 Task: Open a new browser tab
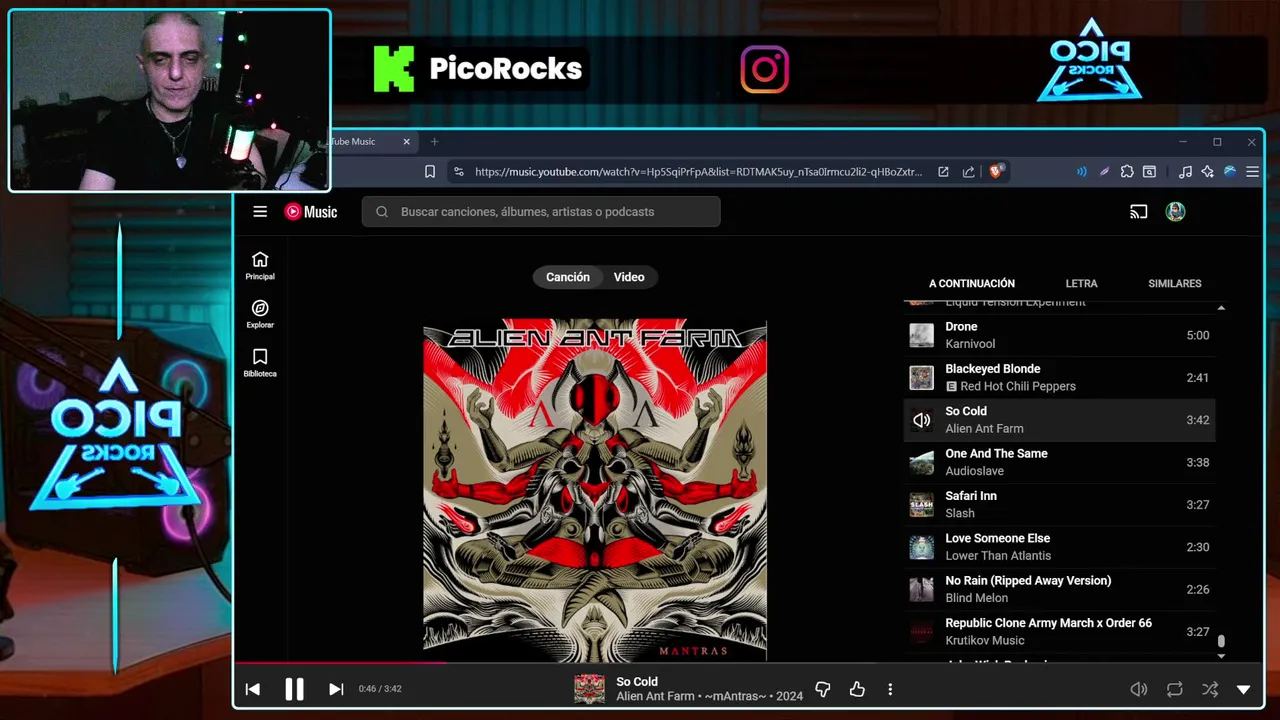point(434,142)
